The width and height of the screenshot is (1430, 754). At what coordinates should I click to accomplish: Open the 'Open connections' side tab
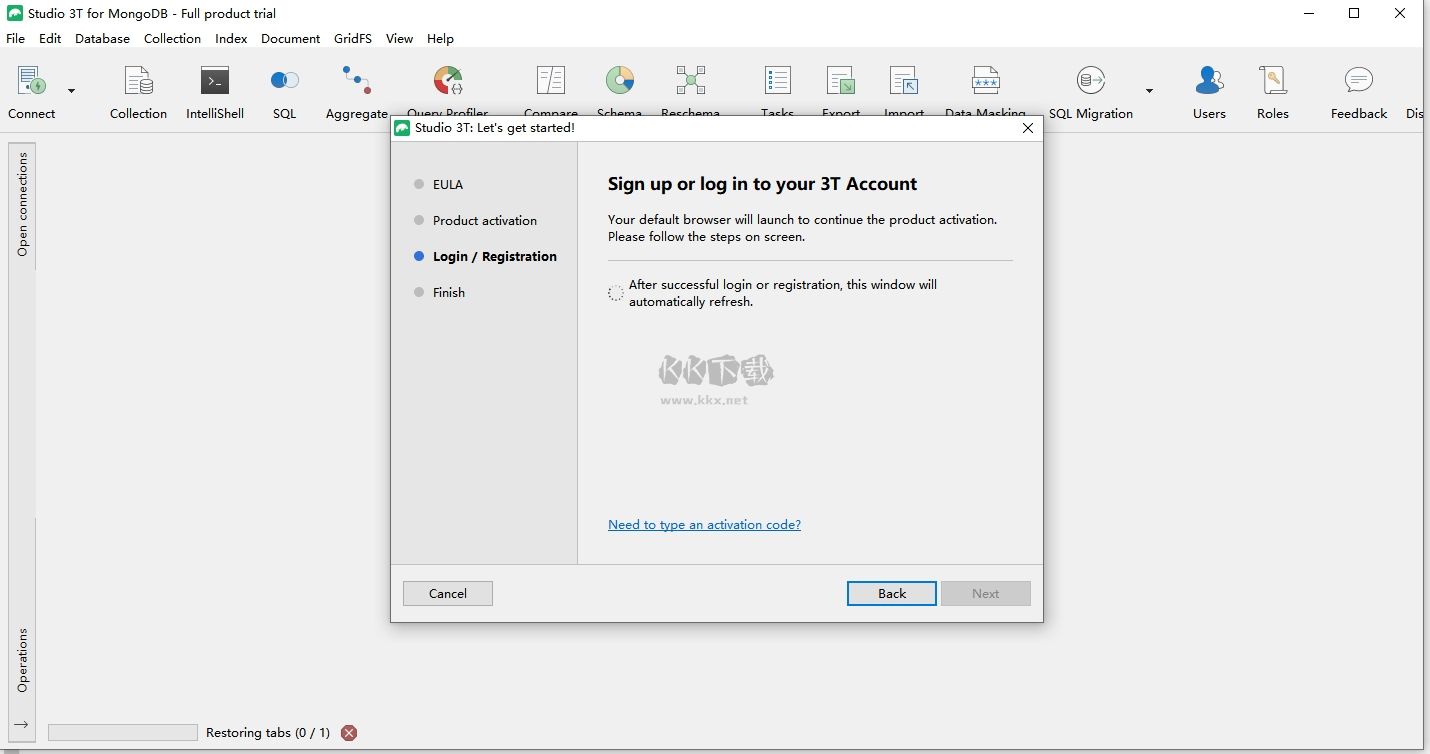click(22, 205)
